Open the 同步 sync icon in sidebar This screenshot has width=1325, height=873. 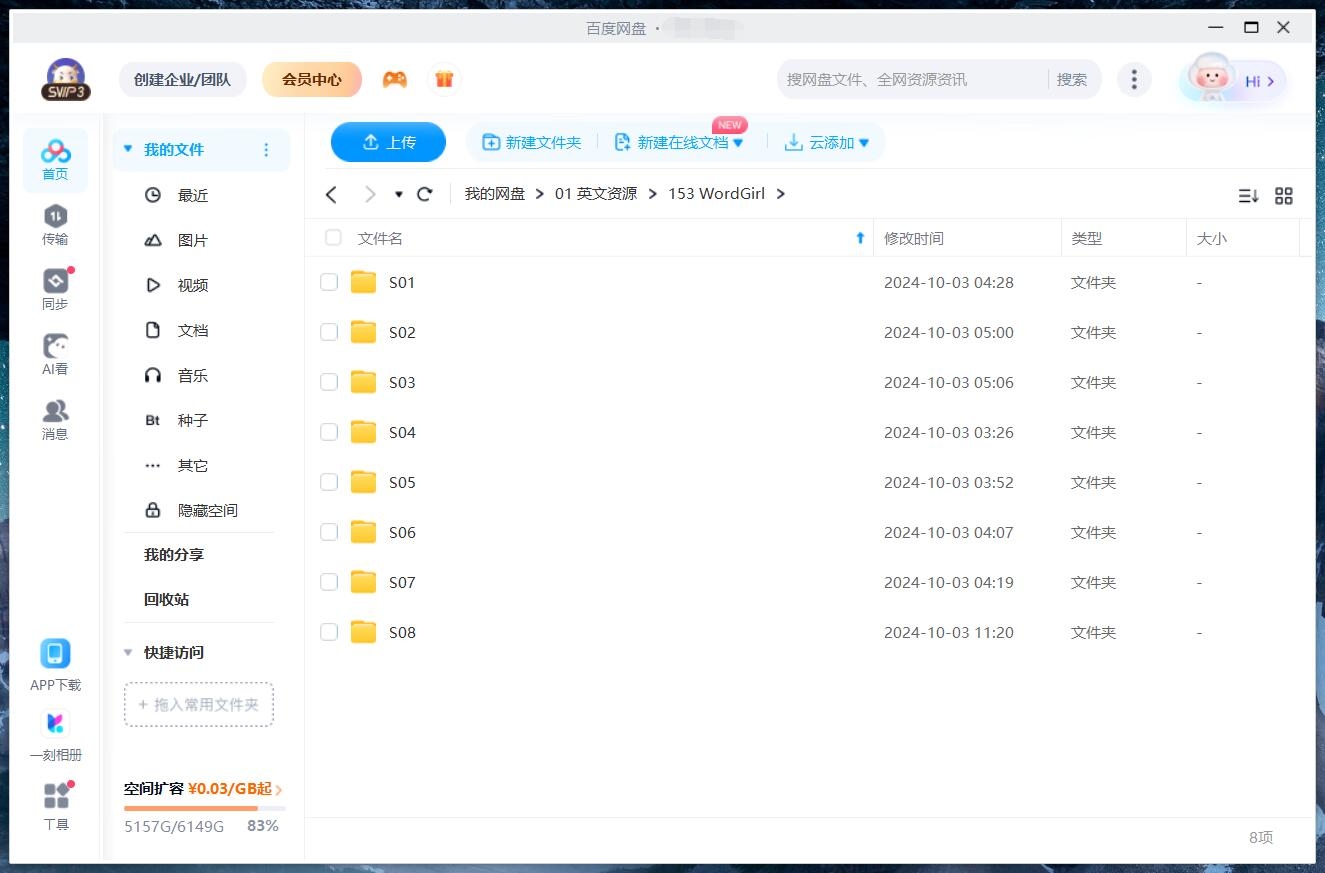[x=55, y=289]
